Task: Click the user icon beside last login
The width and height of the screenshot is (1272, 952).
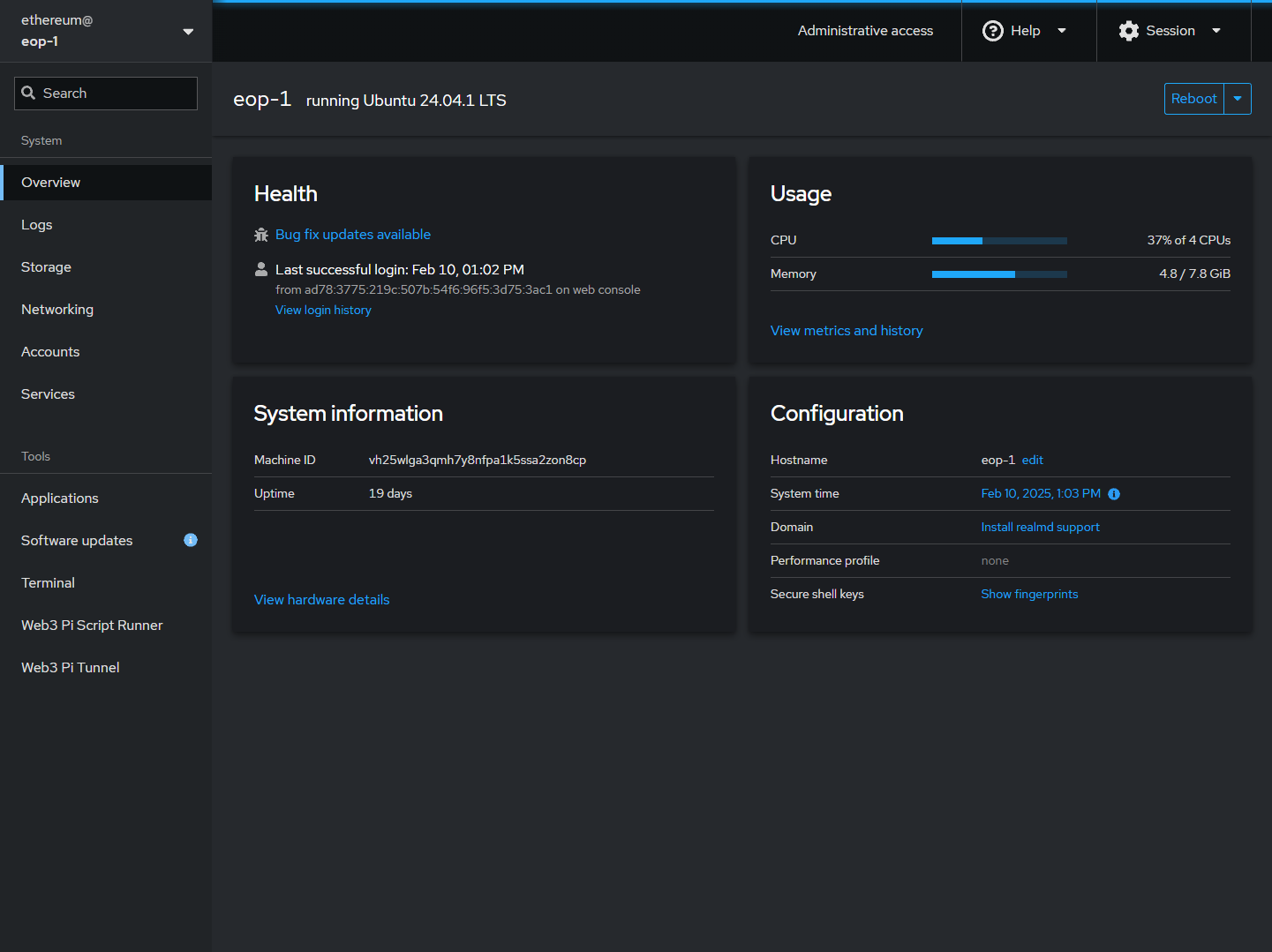Action: pyautogui.click(x=261, y=269)
